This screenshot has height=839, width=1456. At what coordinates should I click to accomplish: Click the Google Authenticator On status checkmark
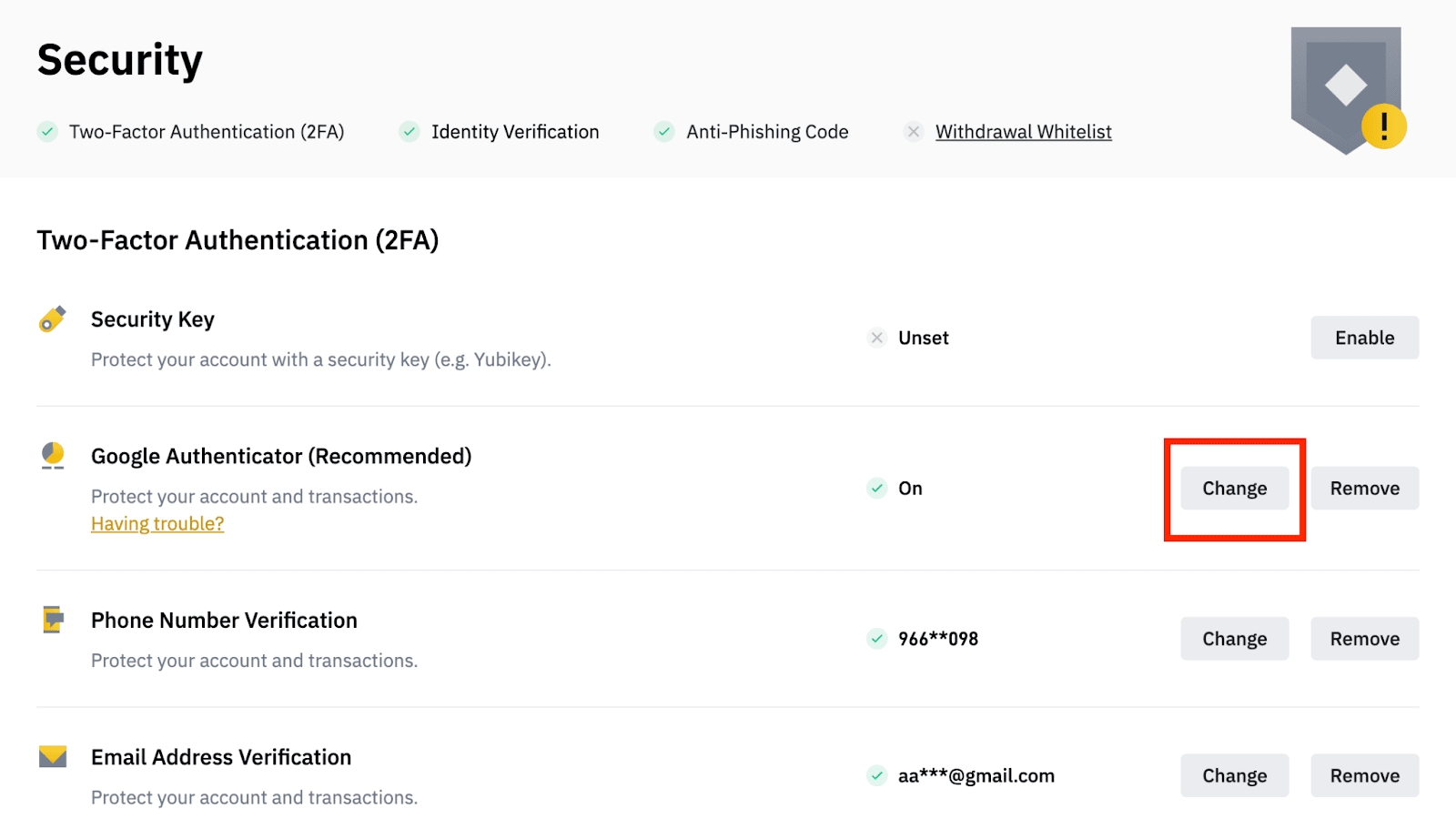pyautogui.click(x=877, y=489)
